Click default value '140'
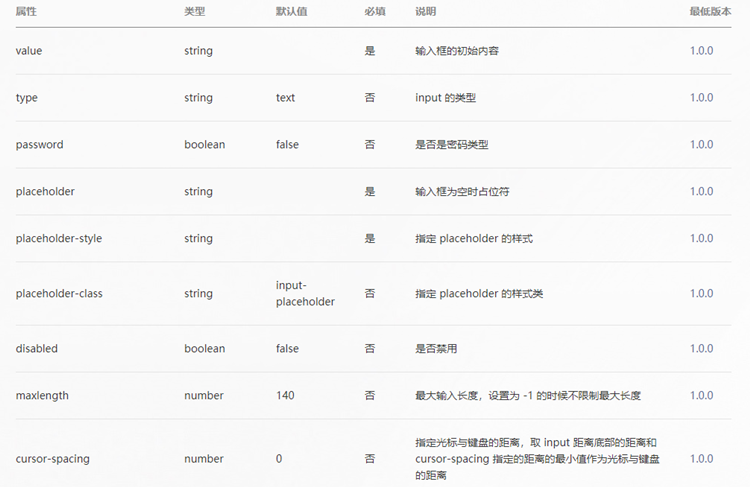This screenshot has width=750, height=487. [285, 395]
